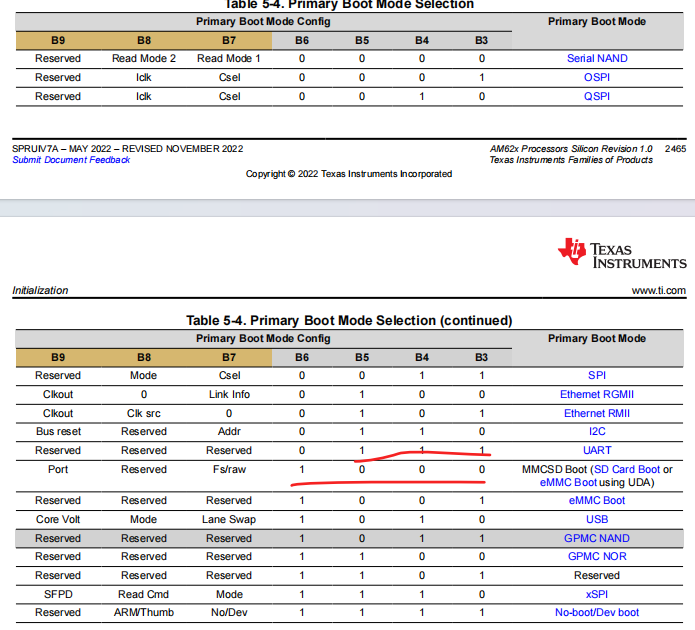Open the xSPI boot mode link
This screenshot has height=630, width=695.
click(x=597, y=595)
